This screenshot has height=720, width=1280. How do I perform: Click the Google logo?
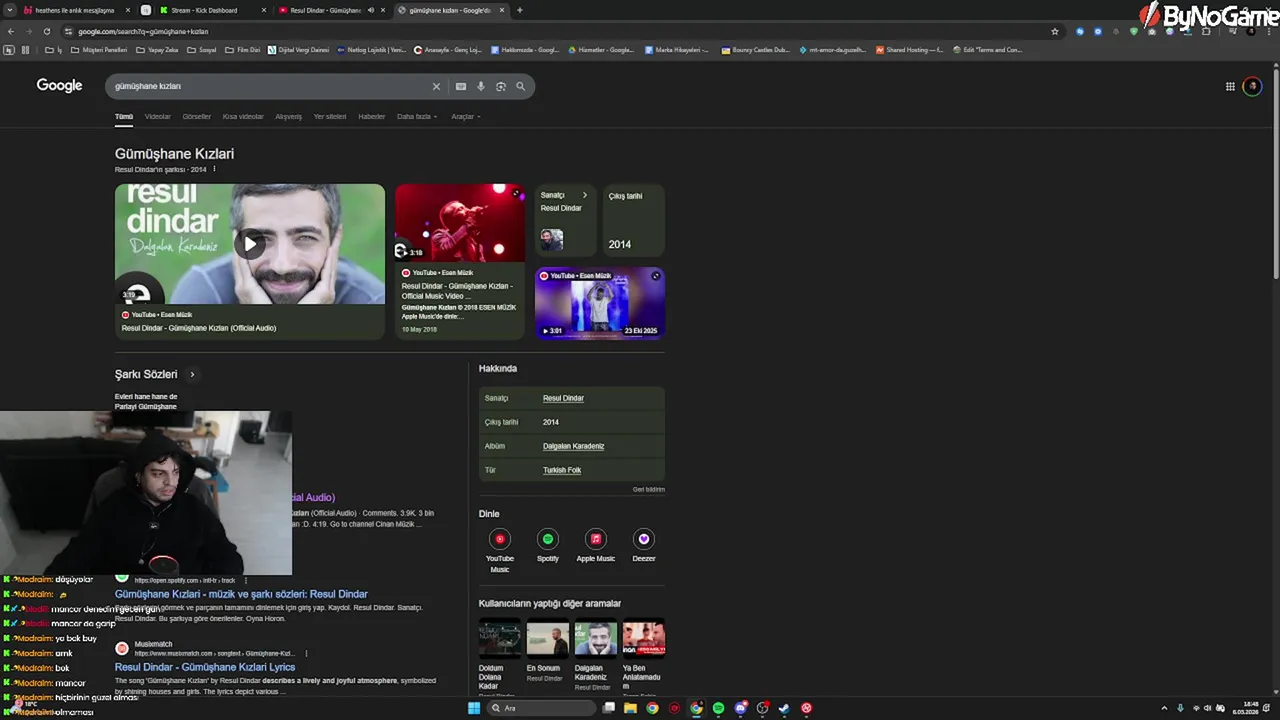pyautogui.click(x=59, y=85)
